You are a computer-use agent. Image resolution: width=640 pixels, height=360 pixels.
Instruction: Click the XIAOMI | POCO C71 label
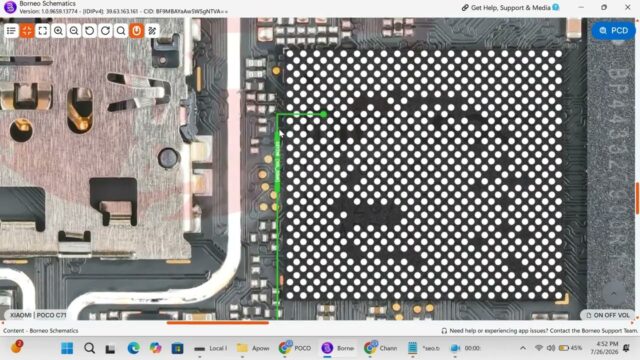pos(38,315)
